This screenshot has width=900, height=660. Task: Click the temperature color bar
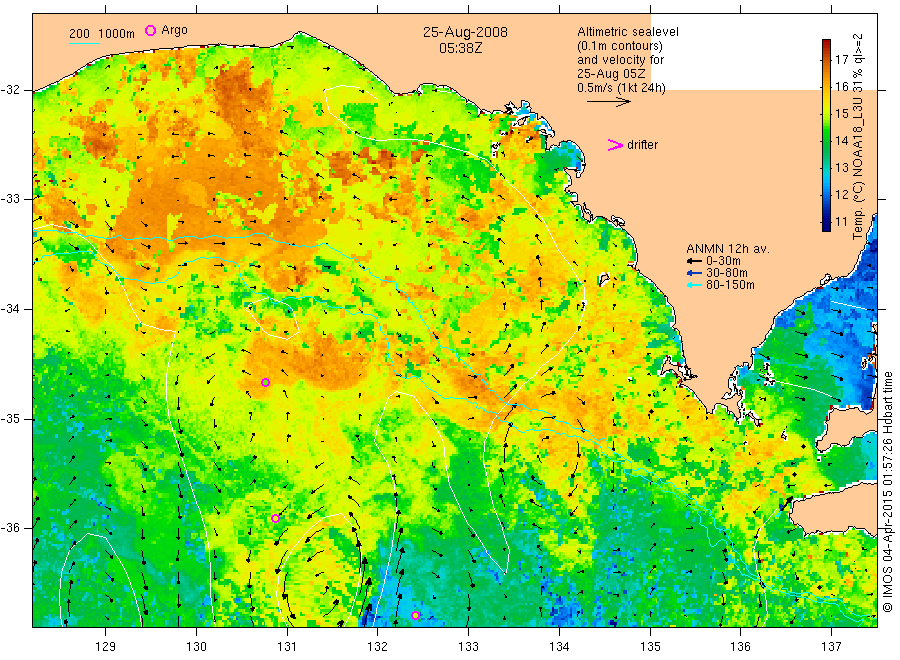click(826, 135)
